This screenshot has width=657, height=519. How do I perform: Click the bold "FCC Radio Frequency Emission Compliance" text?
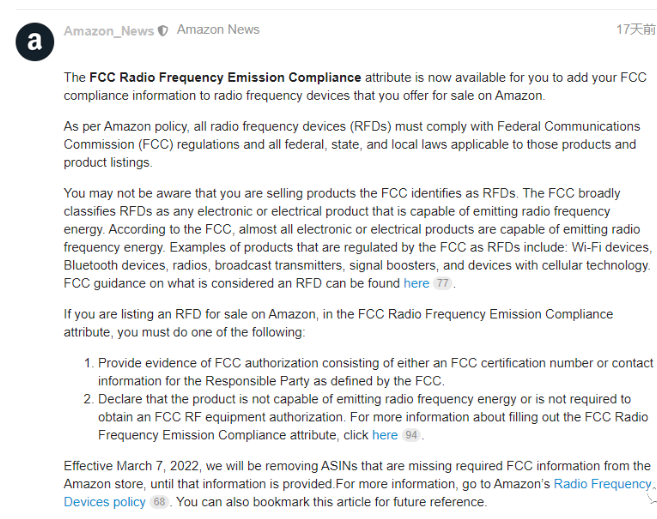[225, 77]
